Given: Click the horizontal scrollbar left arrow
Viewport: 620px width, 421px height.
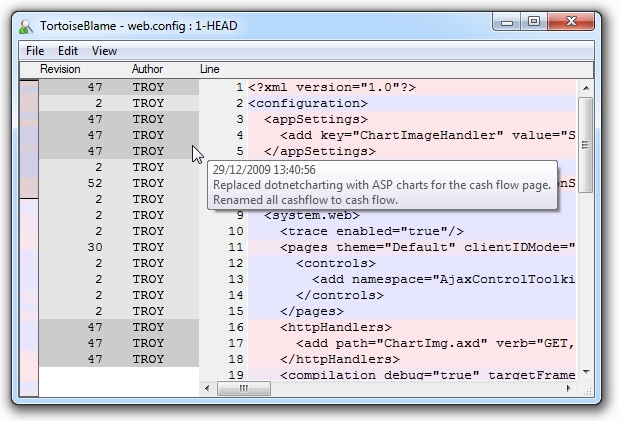Looking at the screenshot, I should (207, 389).
